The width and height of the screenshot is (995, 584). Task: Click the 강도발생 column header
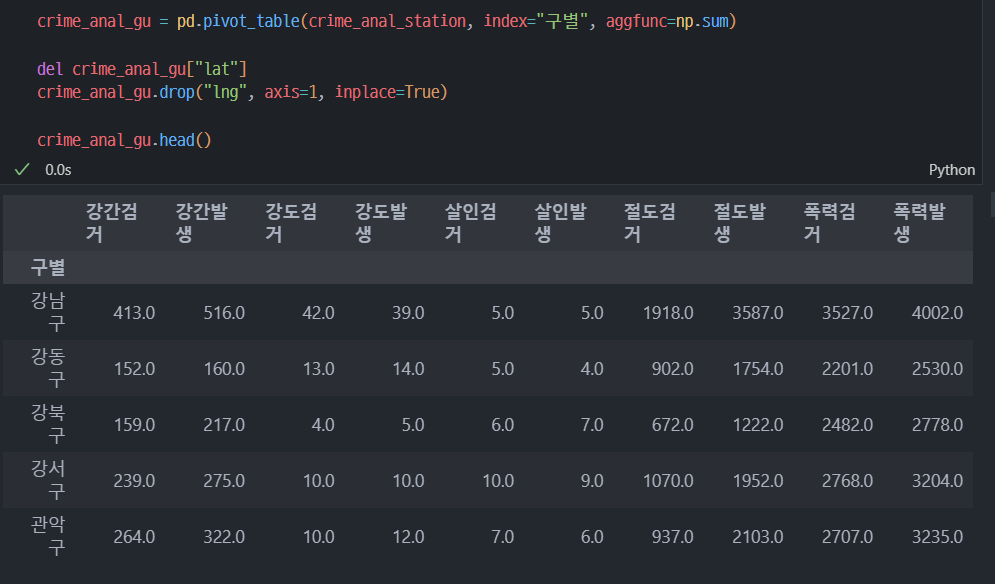(x=381, y=223)
